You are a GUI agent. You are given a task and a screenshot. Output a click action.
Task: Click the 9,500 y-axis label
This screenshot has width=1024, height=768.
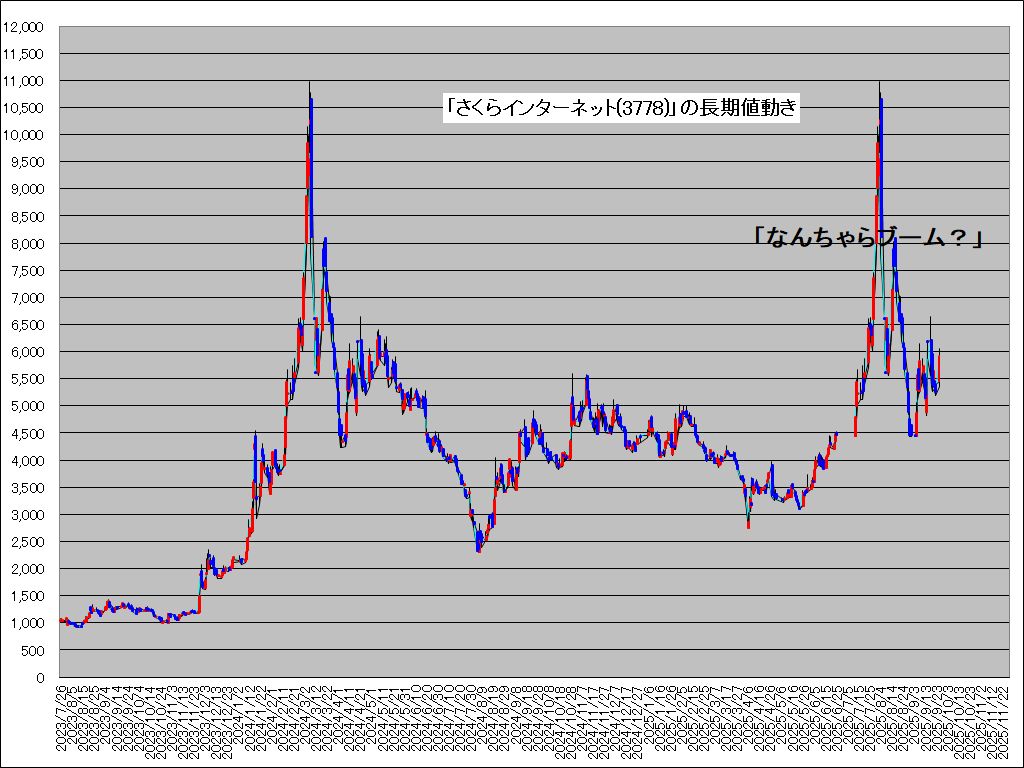tap(27, 163)
